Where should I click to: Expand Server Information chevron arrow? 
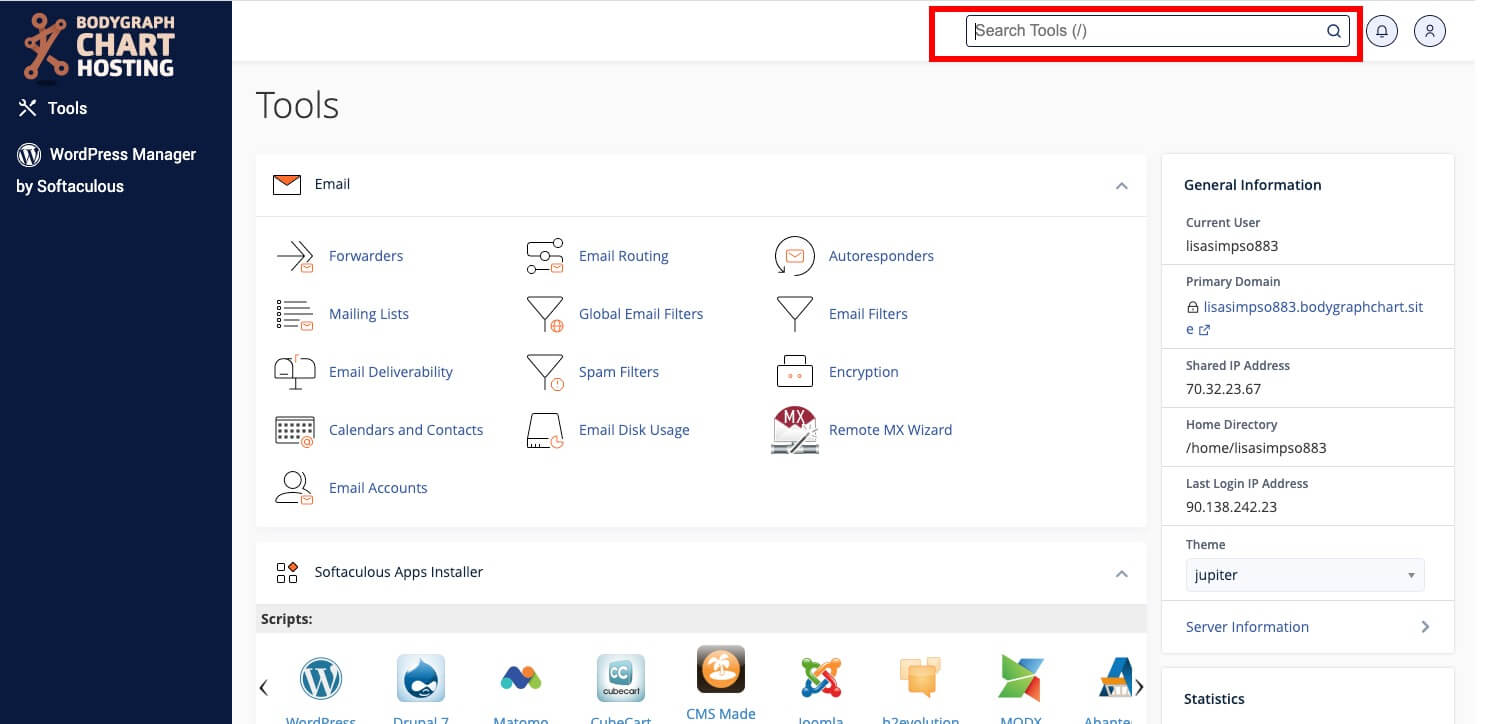[x=1425, y=627]
